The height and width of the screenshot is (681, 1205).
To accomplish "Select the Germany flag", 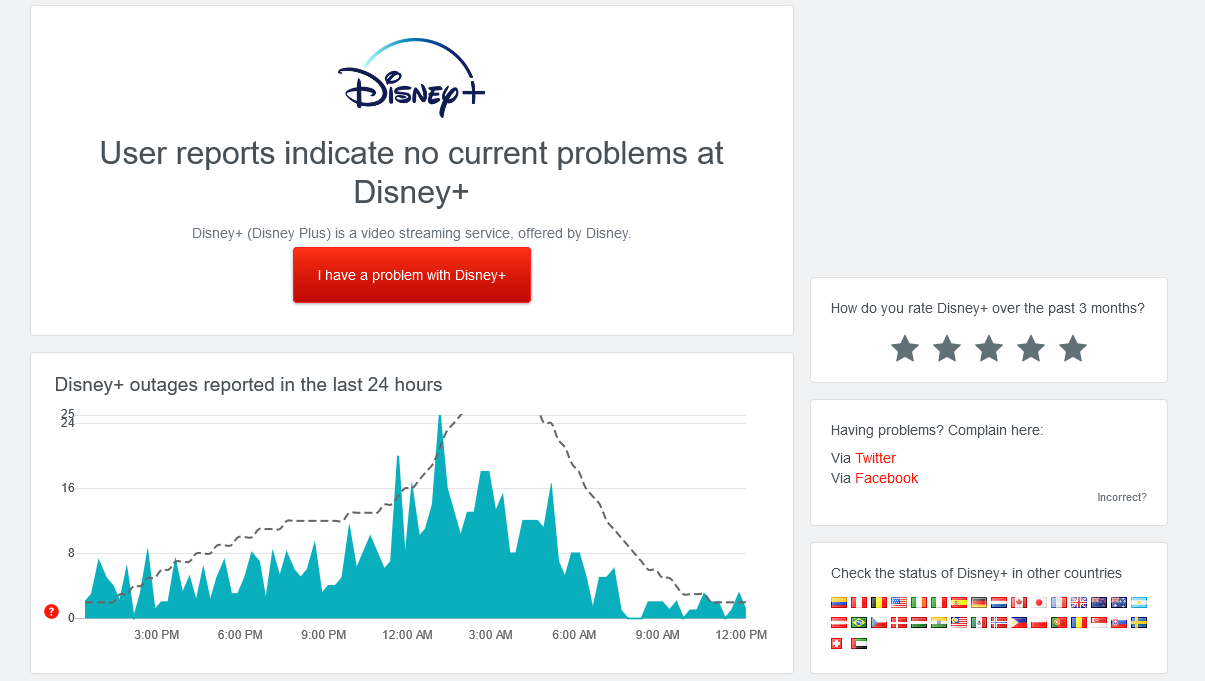I will (x=979, y=602).
